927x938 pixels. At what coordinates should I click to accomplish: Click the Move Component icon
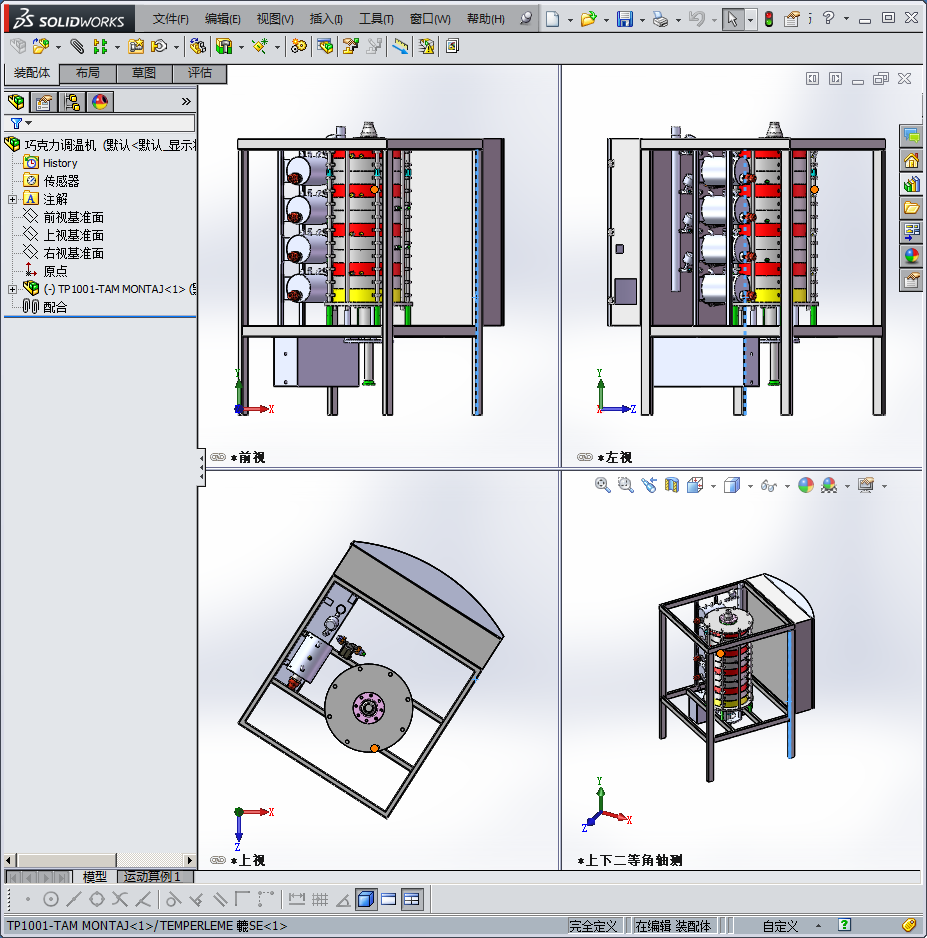tap(159, 46)
